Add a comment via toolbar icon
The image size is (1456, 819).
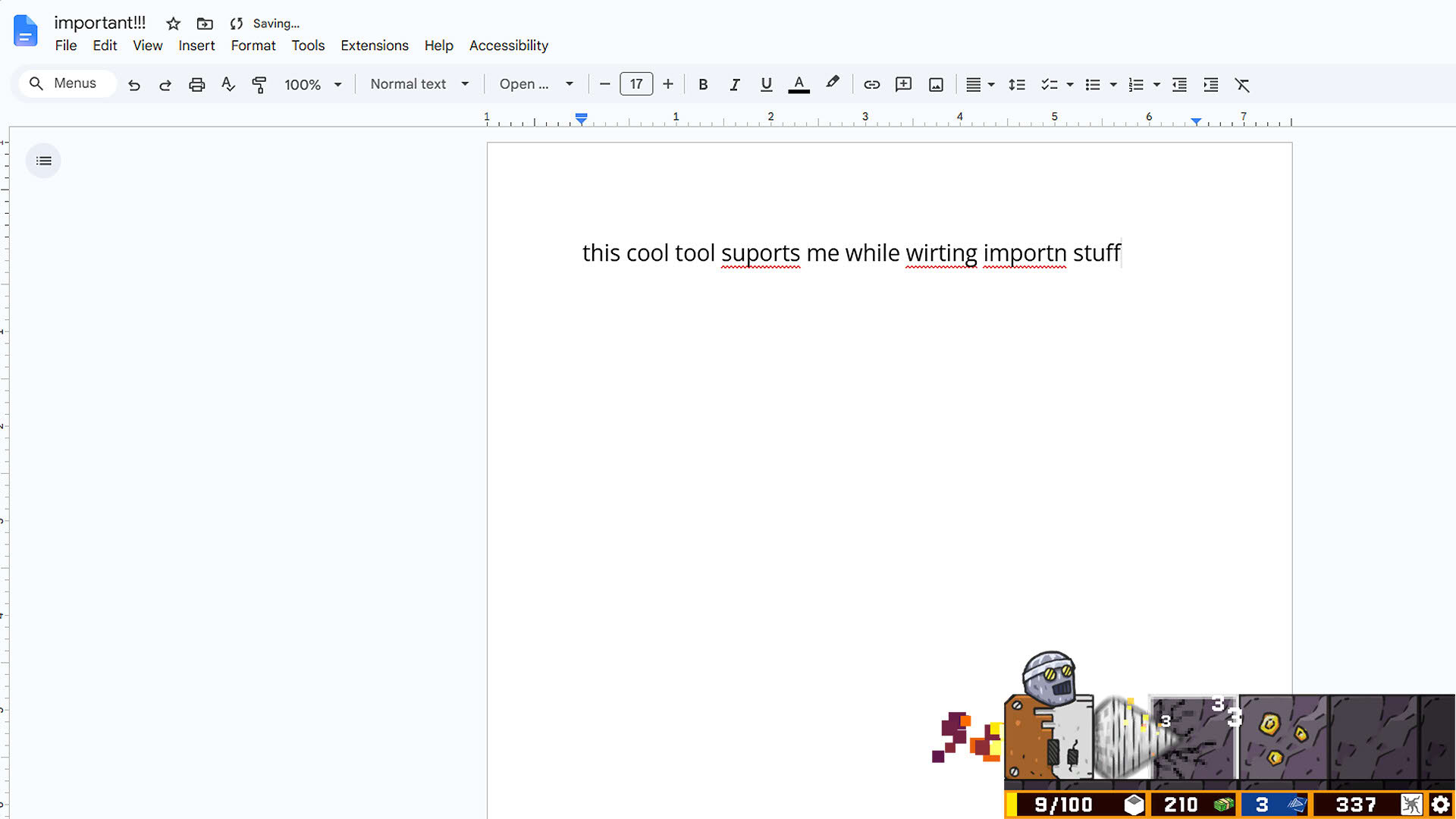(x=903, y=85)
